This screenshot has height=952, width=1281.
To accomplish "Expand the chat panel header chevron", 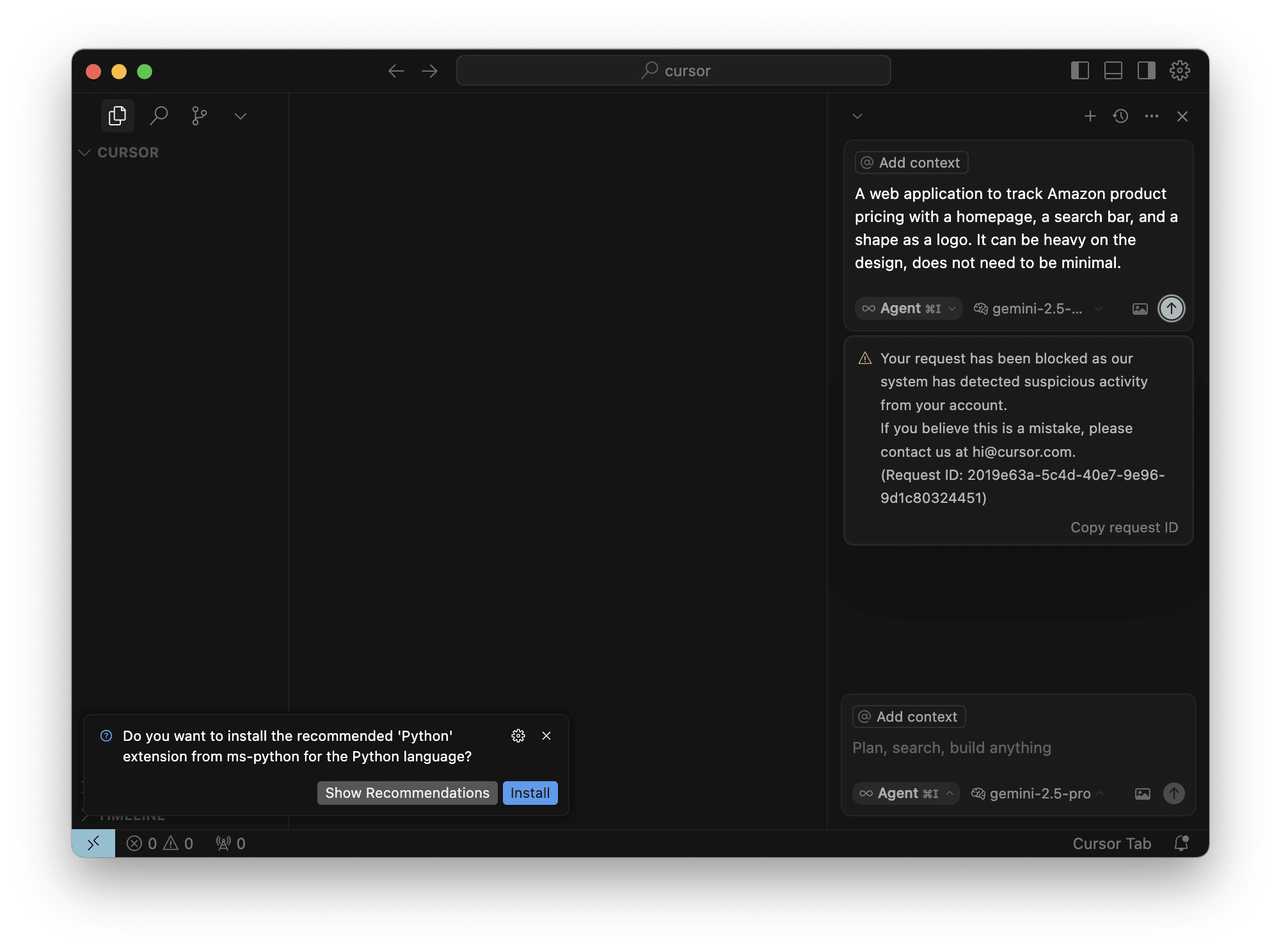I will [857, 116].
